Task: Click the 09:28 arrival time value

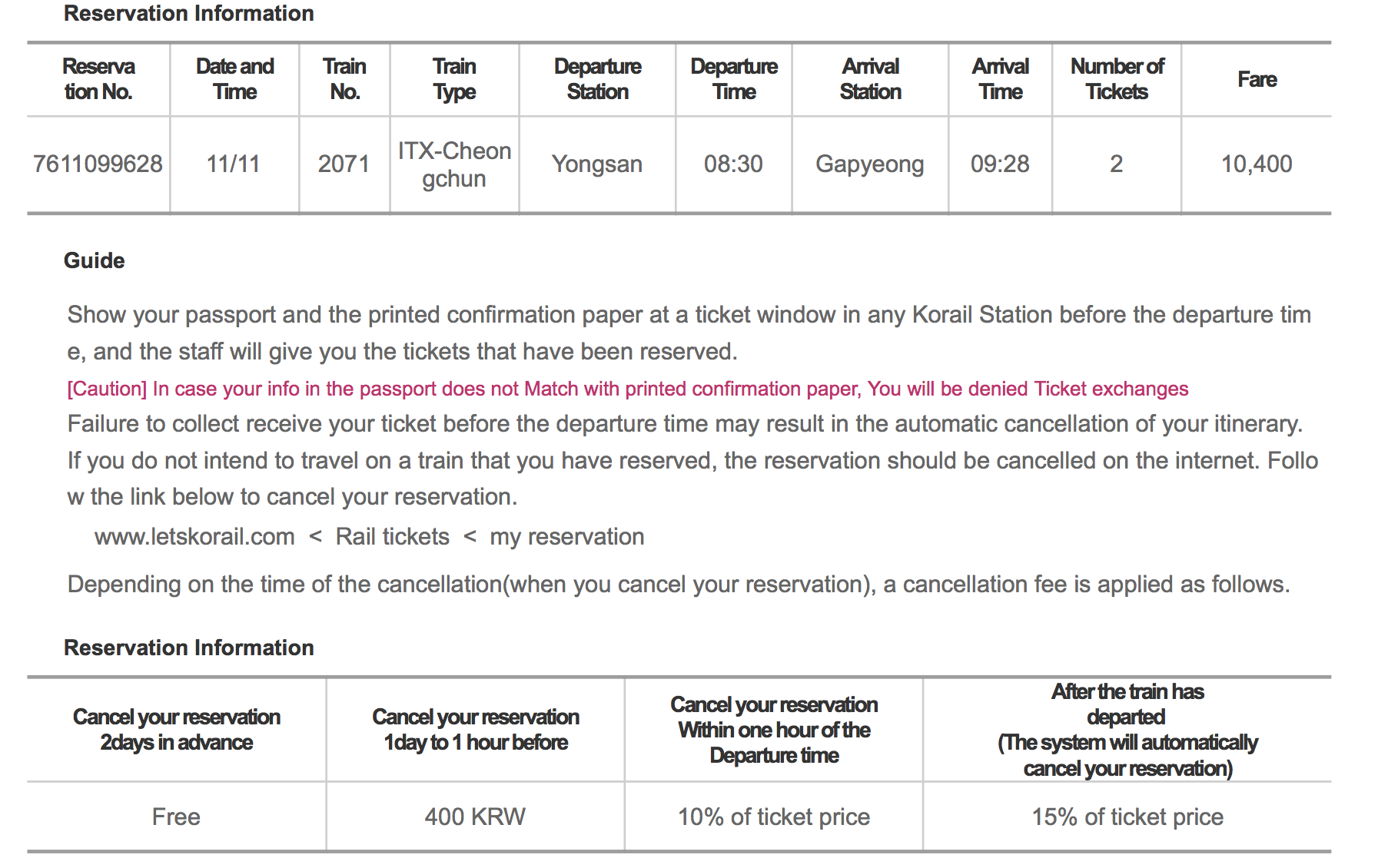Action: pos(999,164)
